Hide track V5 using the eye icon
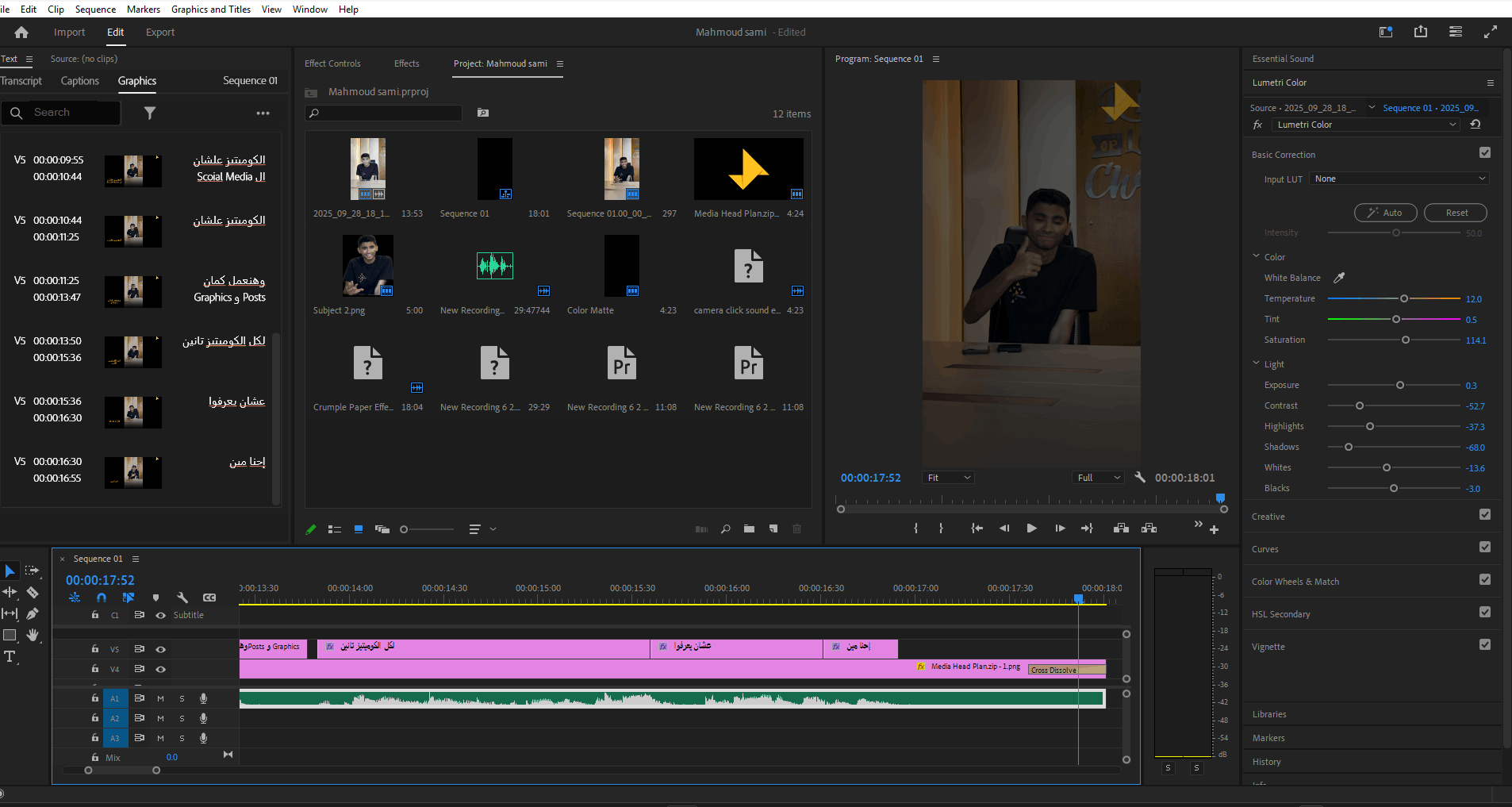Screen dimensions: 1512x807 (x=161, y=649)
